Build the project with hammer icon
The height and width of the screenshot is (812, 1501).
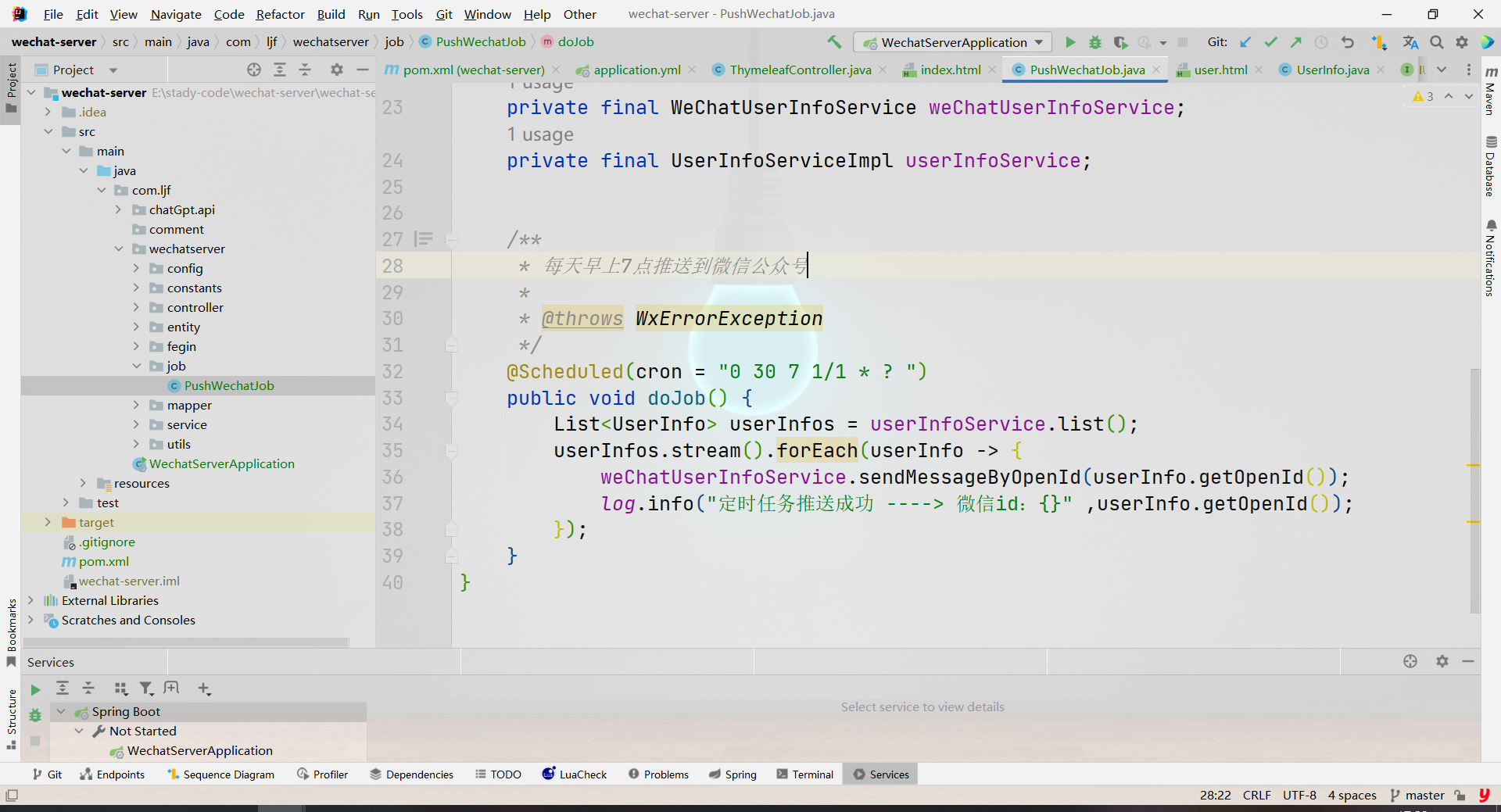coord(835,42)
